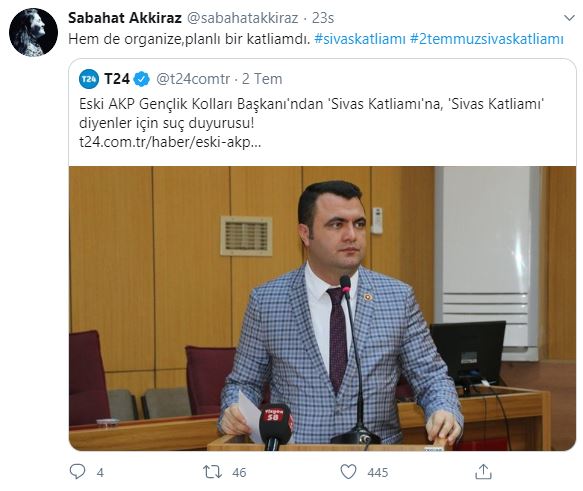The image size is (583, 491).
Task: Like the tweet with the heart icon
Action: pos(348,472)
